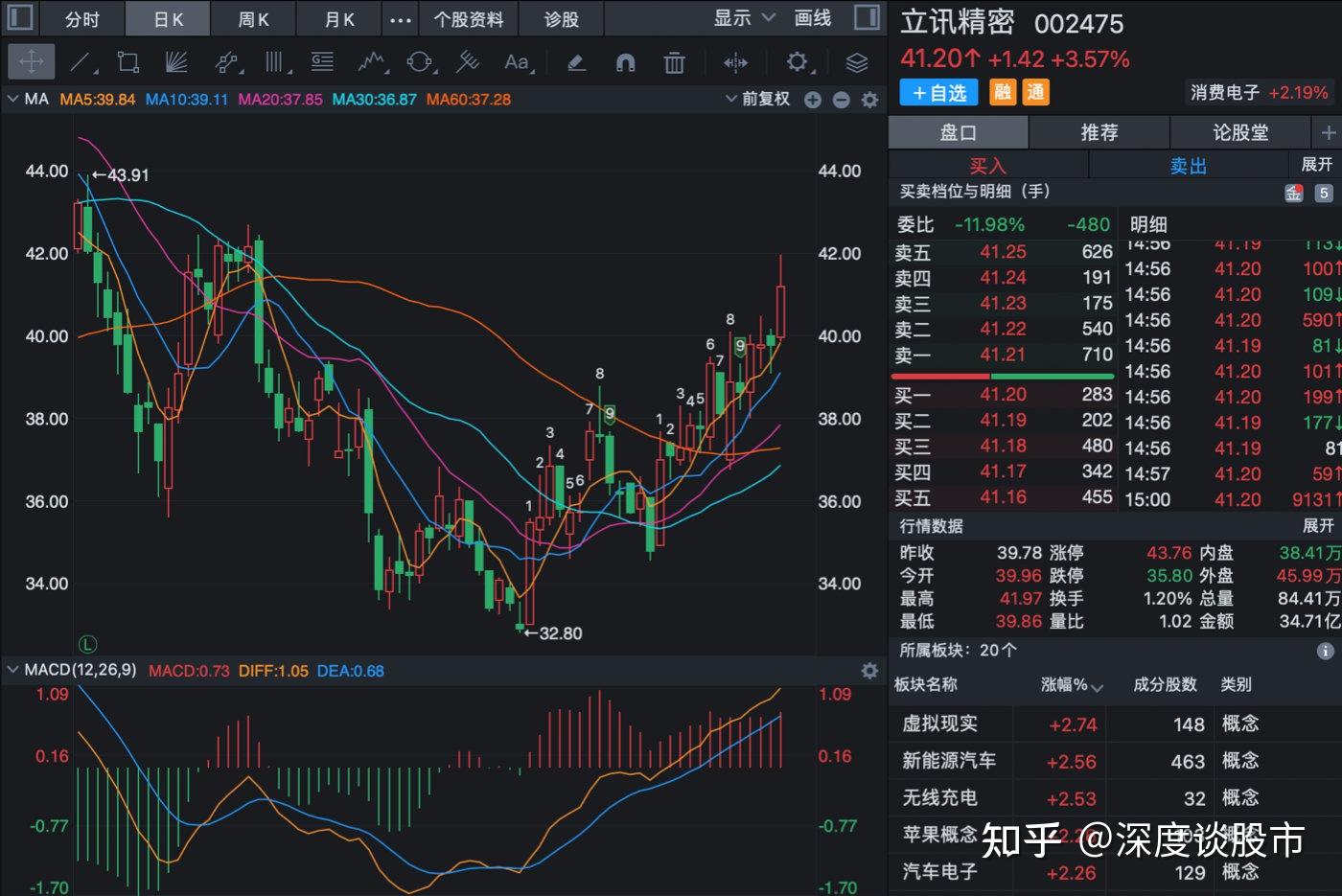1342x896 pixels.
Task: Open 虚拟现实 sector row
Action: coord(1116,724)
